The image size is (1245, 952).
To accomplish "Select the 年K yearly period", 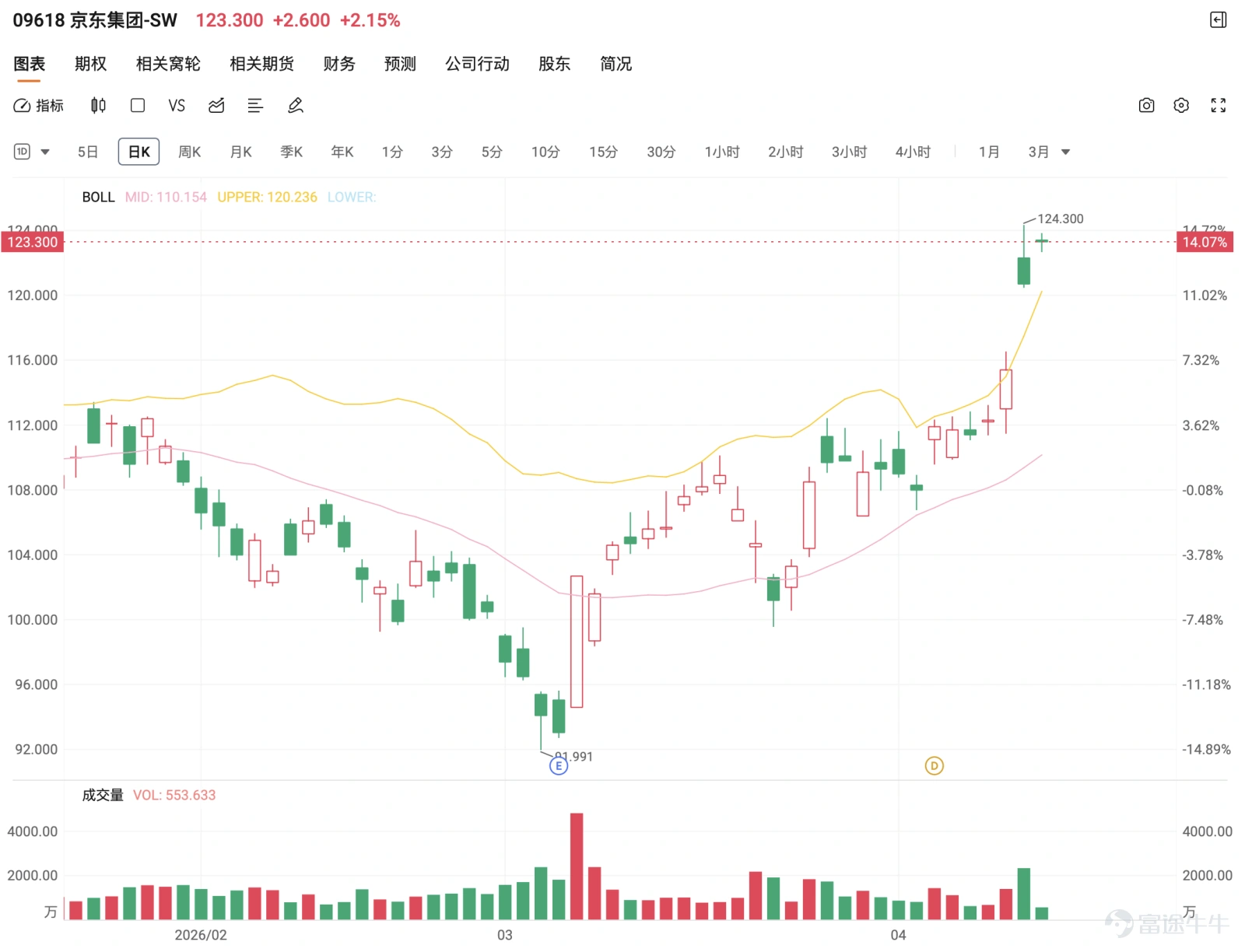I will click(342, 152).
